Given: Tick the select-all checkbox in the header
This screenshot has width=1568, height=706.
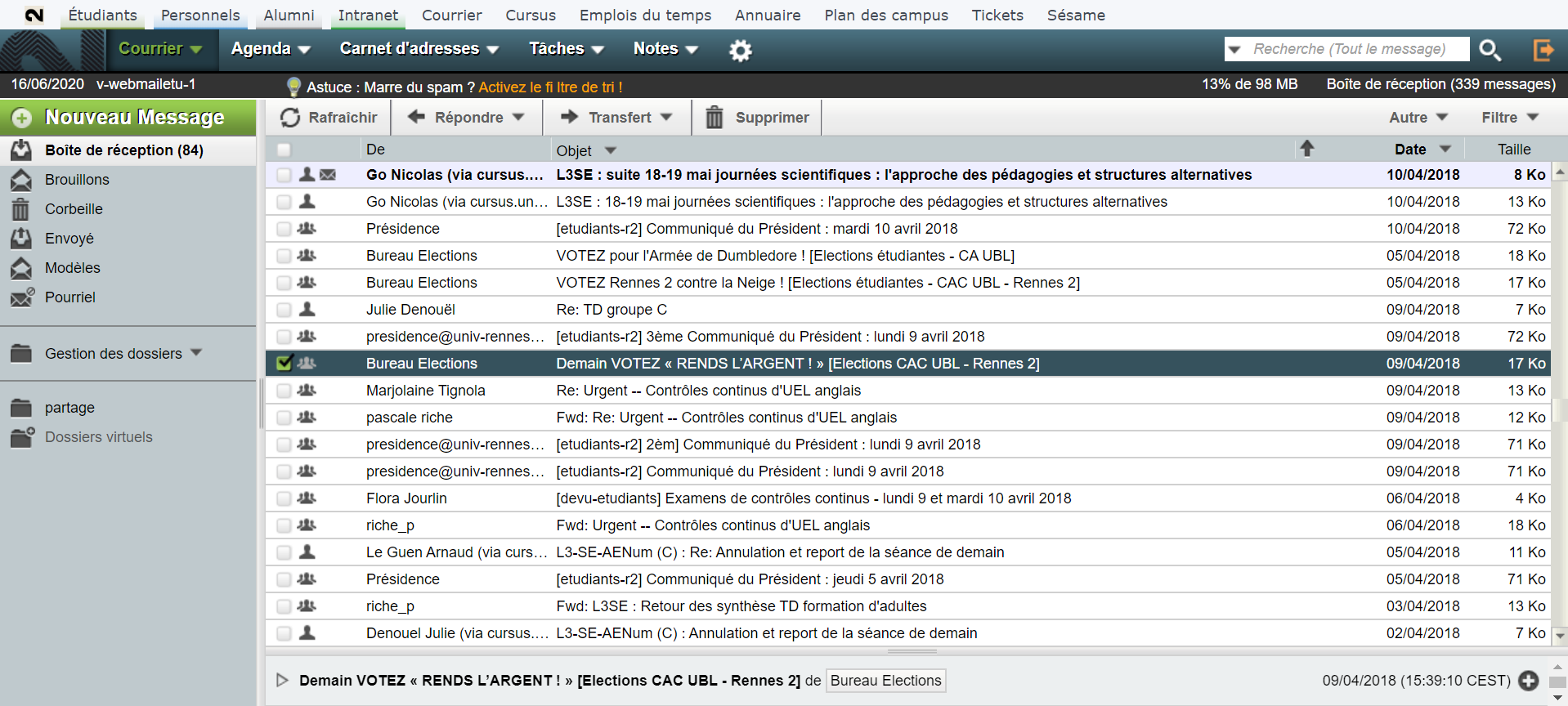Looking at the screenshot, I should tap(284, 150).
